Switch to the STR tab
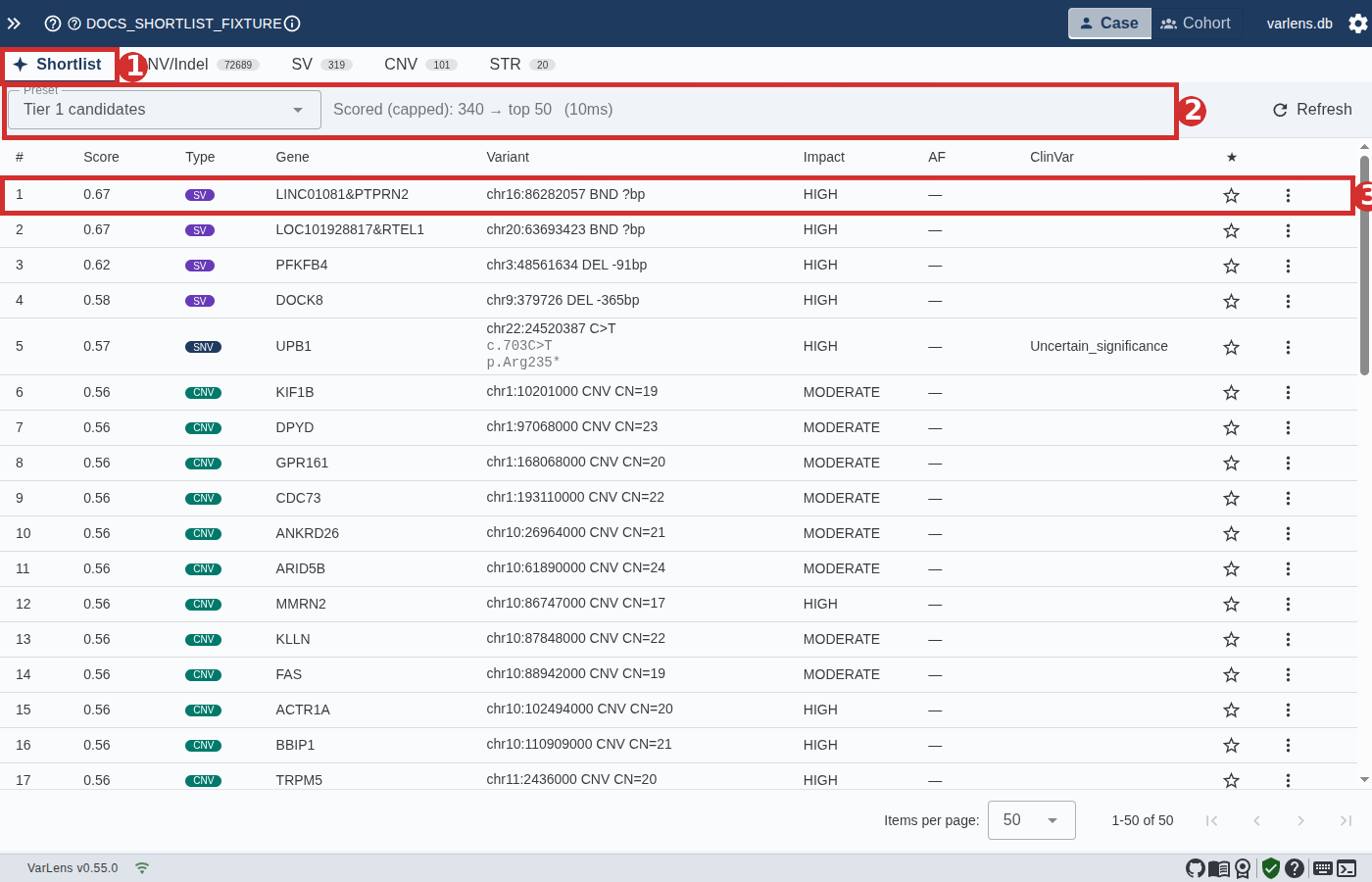This screenshot has width=1372, height=882. pyautogui.click(x=521, y=65)
